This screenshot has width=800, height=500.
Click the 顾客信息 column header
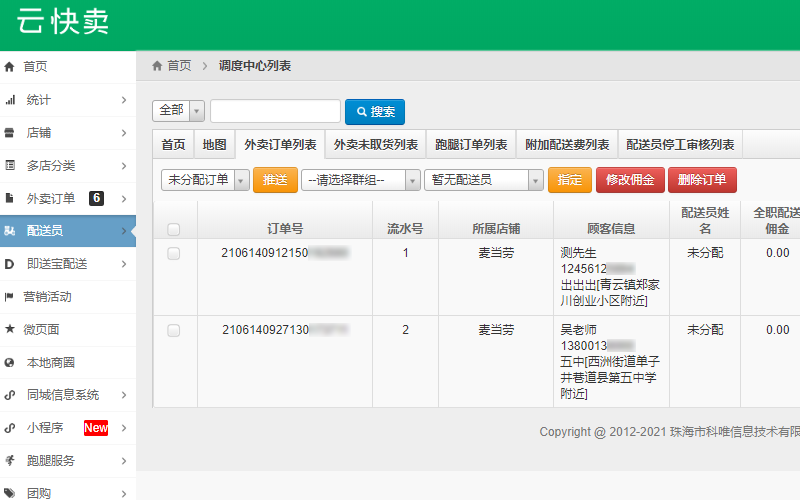click(611, 229)
